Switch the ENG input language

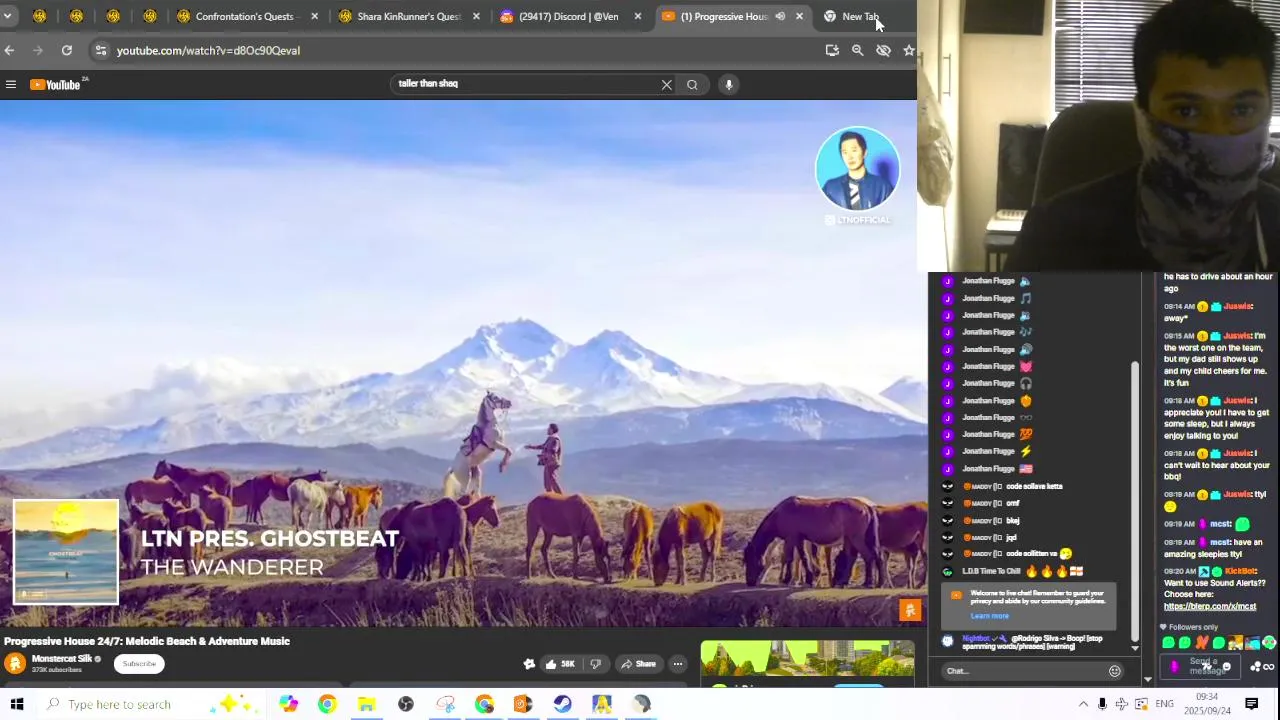[x=1164, y=704]
